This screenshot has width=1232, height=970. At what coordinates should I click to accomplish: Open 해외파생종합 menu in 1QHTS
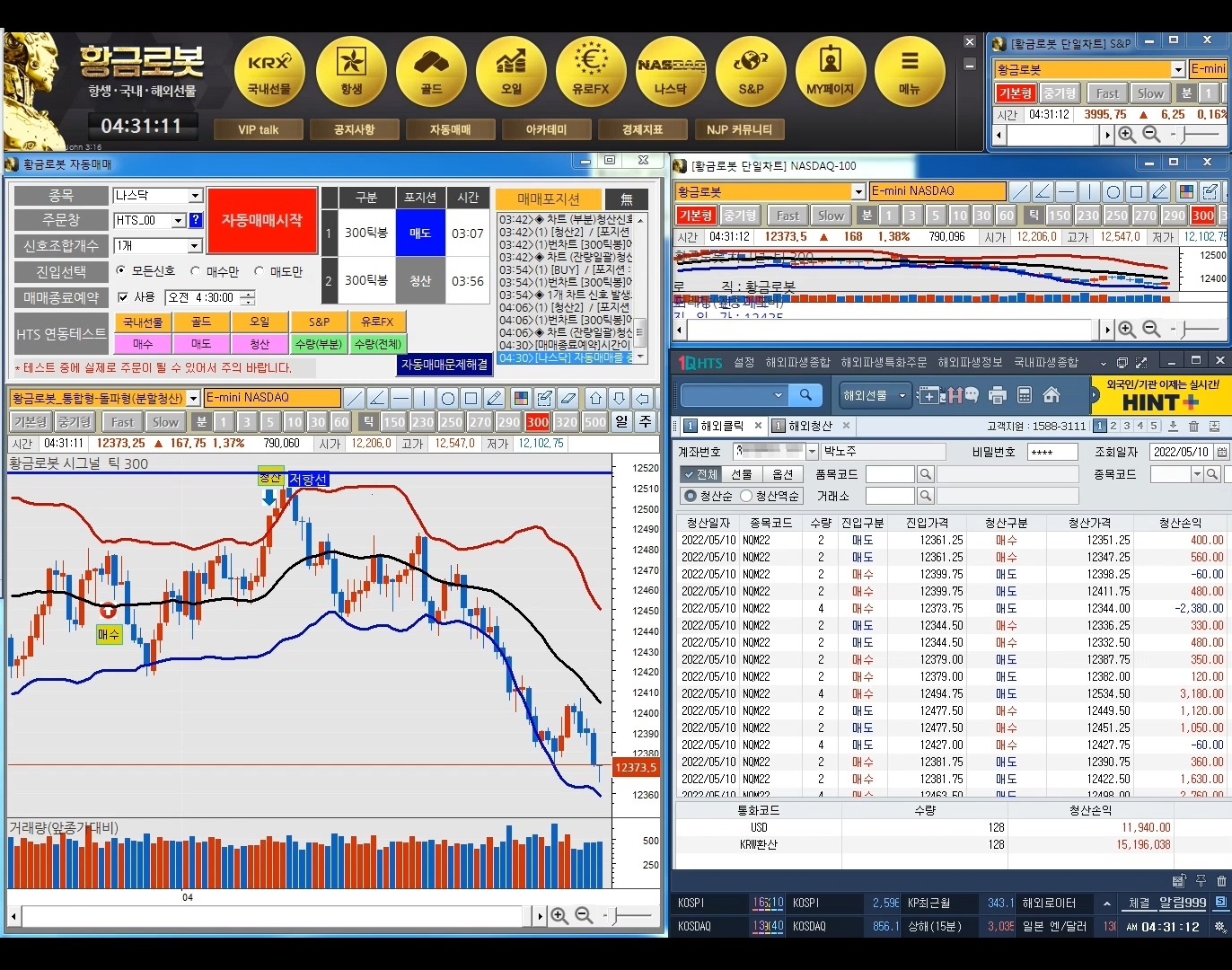797,362
